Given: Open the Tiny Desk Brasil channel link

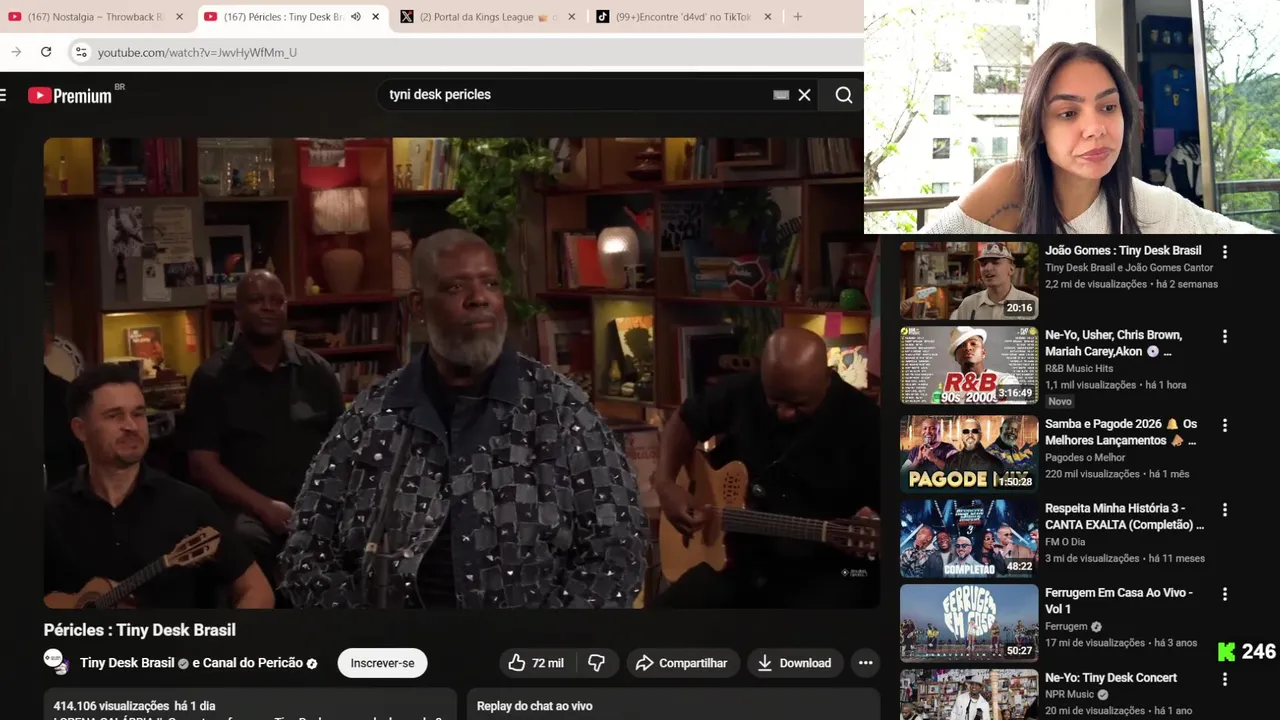Looking at the screenshot, I should pyautogui.click(x=127, y=663).
